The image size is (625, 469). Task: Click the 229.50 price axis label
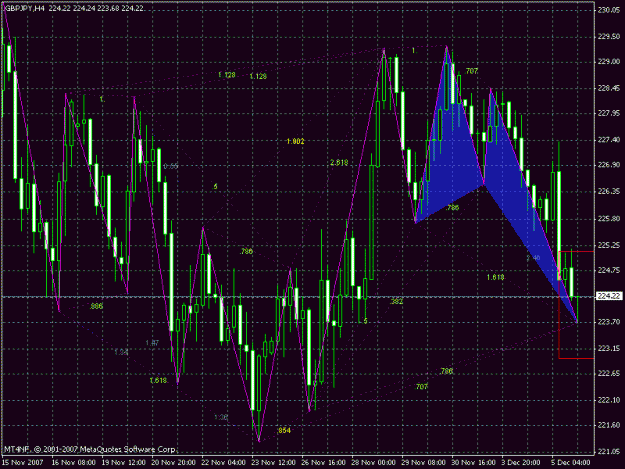[609, 37]
